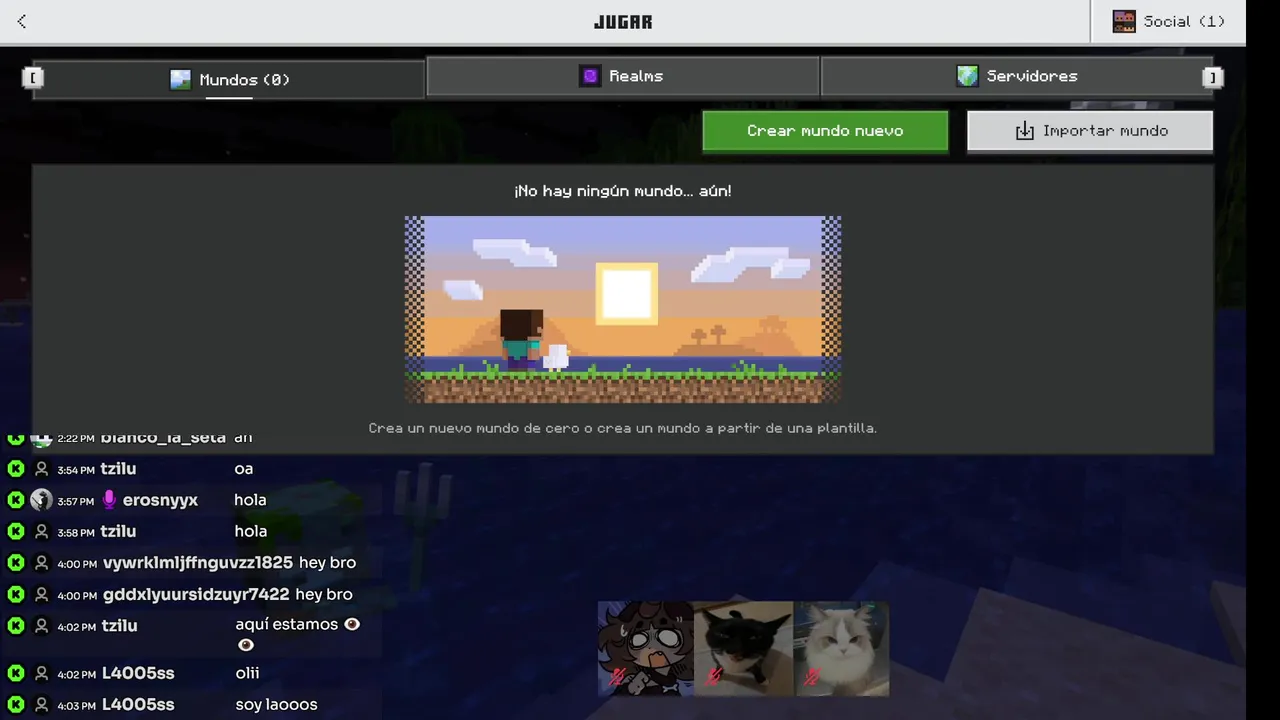This screenshot has height=720, width=1280.
Task: Click the user icon on L4005ss's 4:03 PM row
Action: [41, 704]
